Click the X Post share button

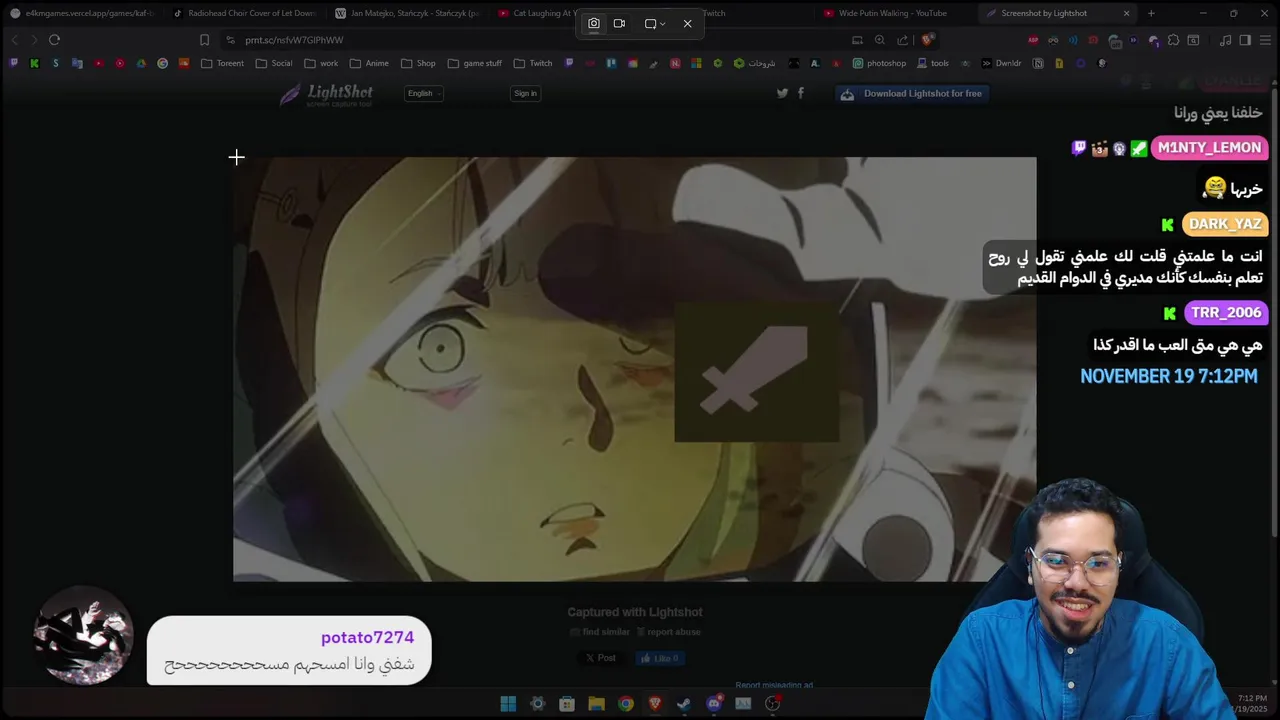pos(601,658)
